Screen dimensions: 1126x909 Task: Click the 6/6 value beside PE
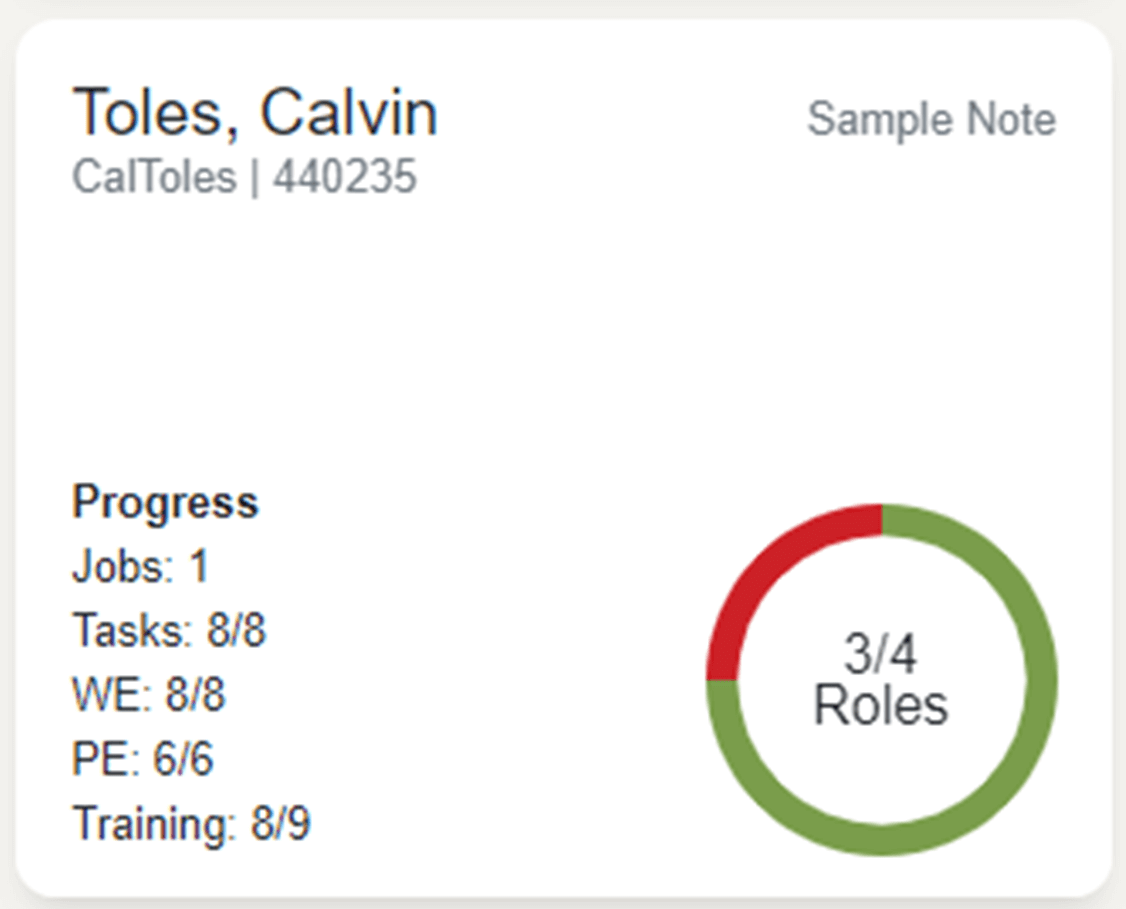pyautogui.click(x=183, y=761)
